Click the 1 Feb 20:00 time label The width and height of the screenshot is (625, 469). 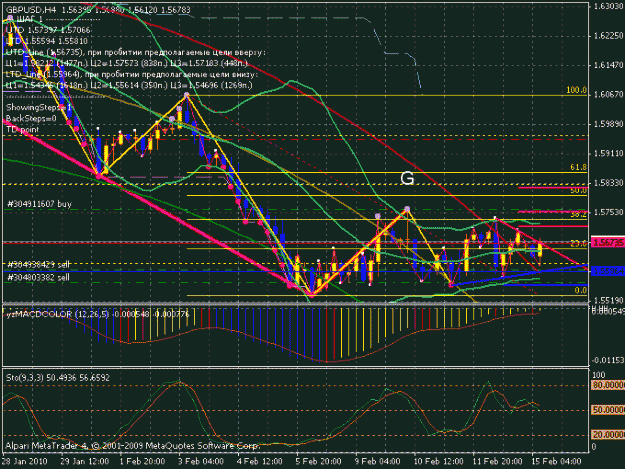[142, 461]
